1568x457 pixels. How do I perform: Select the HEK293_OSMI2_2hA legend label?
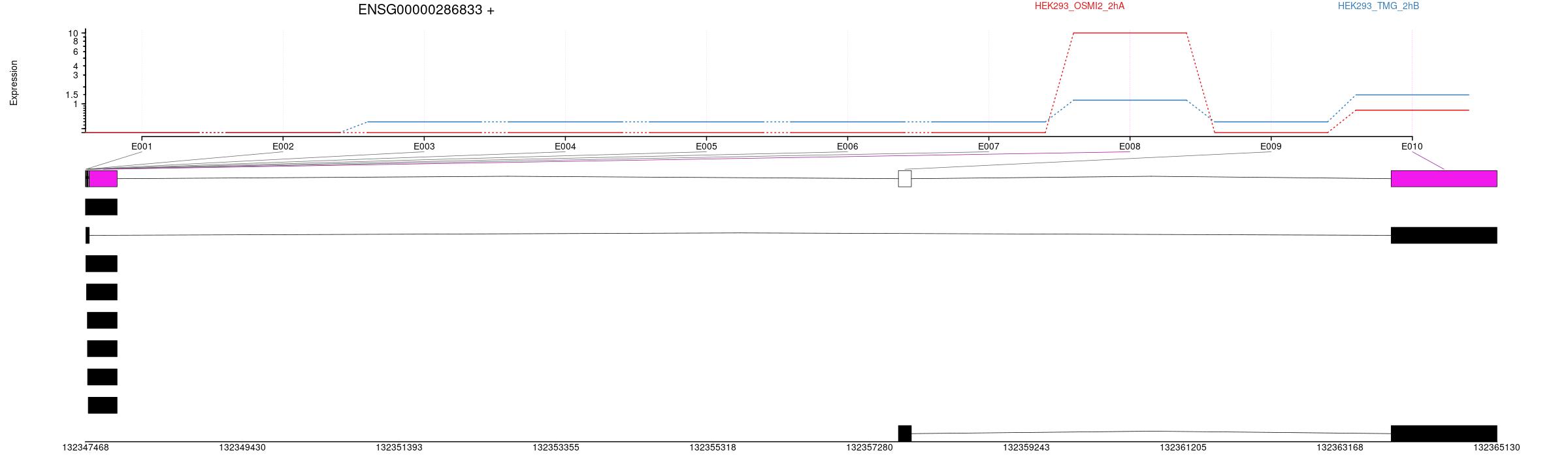coord(1079,6)
